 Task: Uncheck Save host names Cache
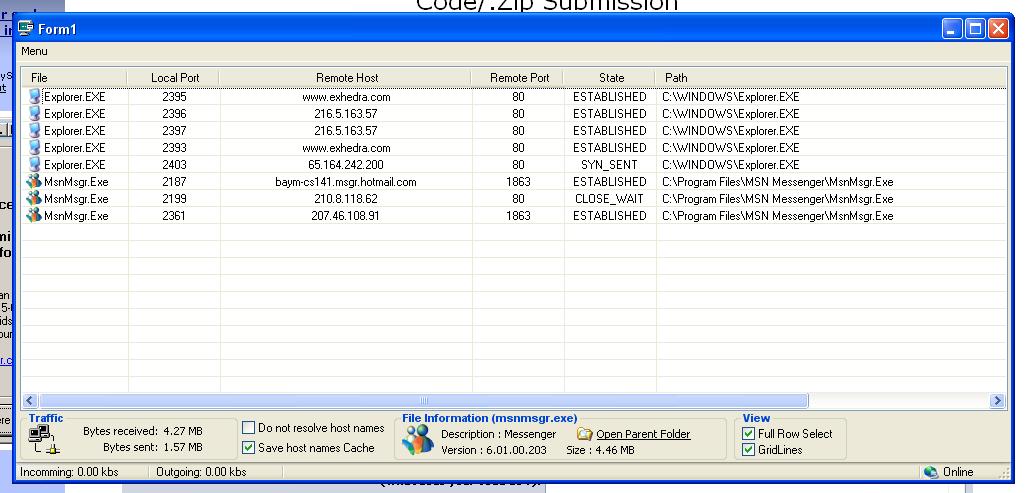pyautogui.click(x=249, y=448)
